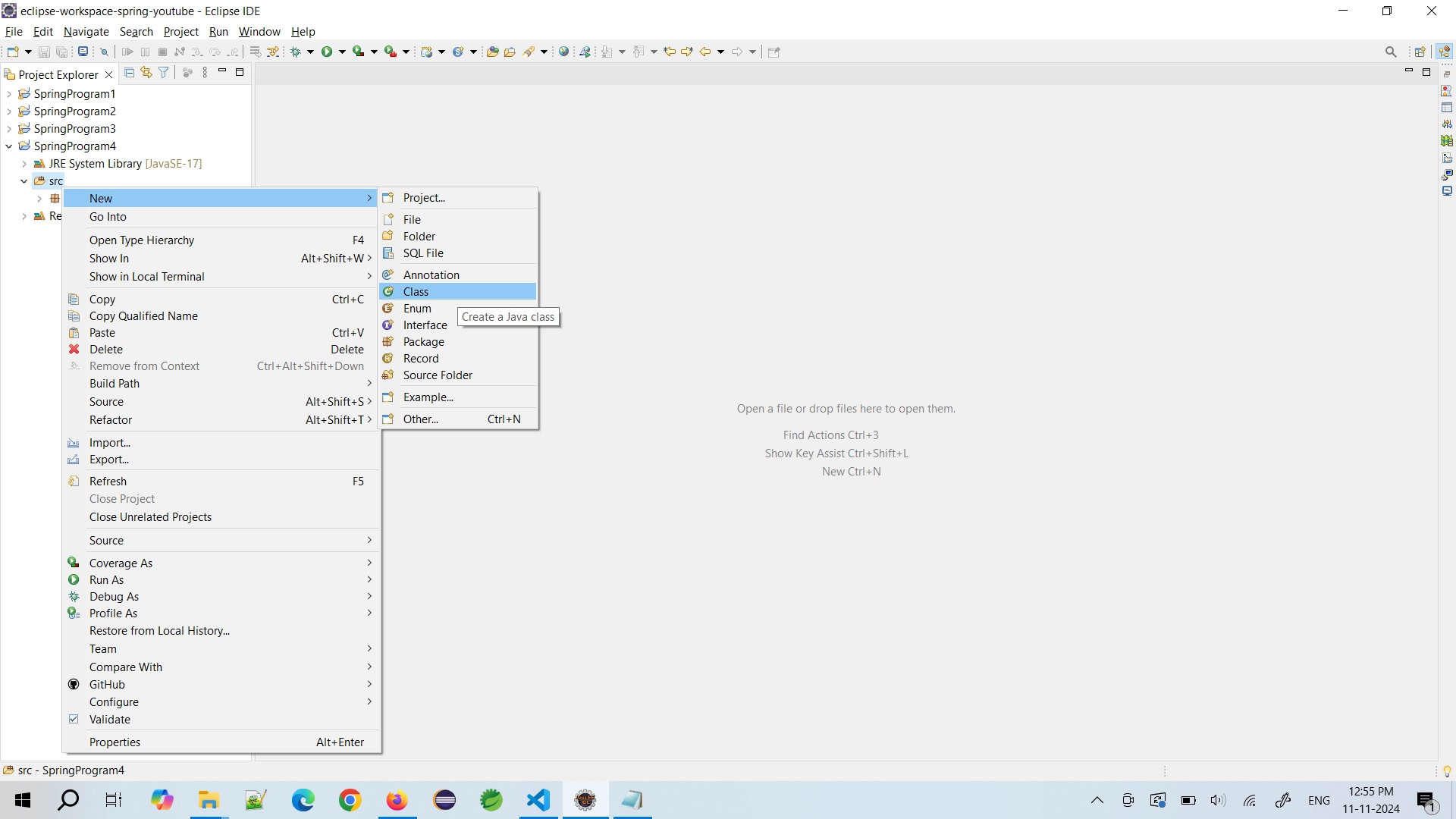This screenshot has height=819, width=1456.
Task: Toggle Skip All Breakpoints
Action: [x=105, y=52]
